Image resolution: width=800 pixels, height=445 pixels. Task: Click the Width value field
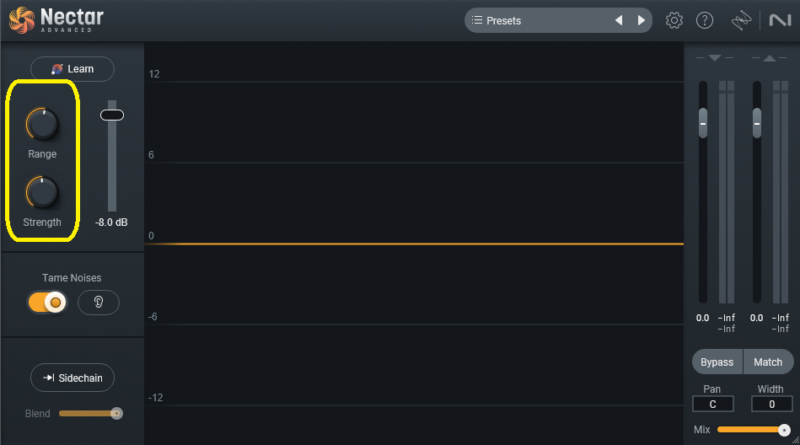(x=770, y=404)
